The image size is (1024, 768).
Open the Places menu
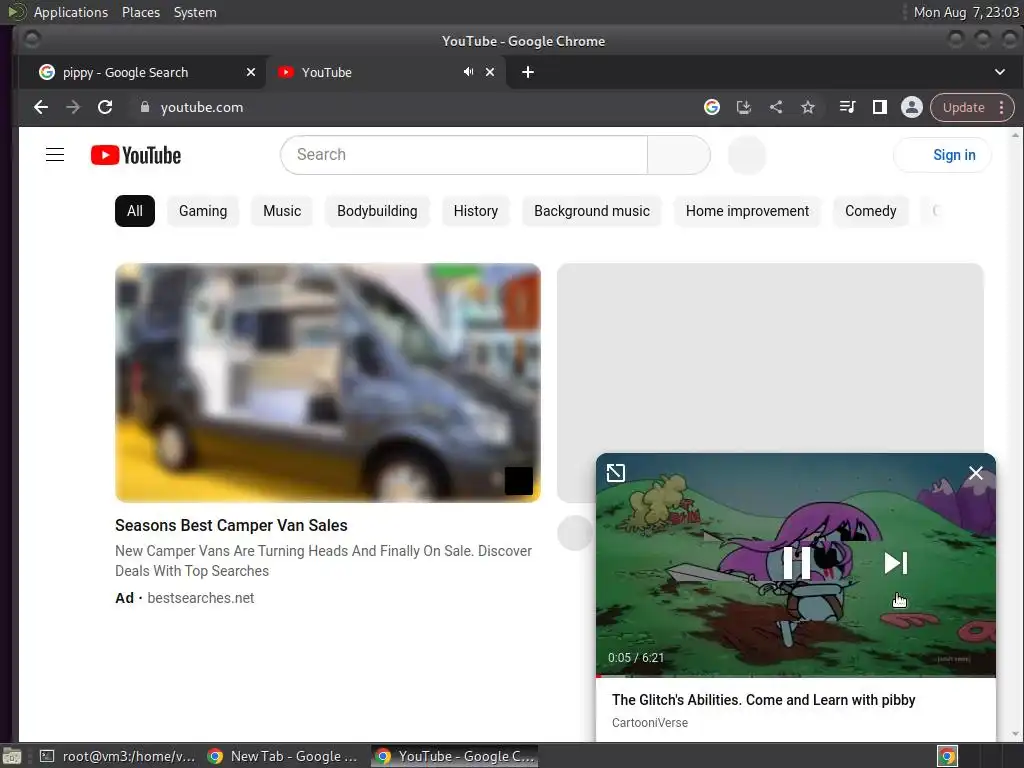coord(141,12)
